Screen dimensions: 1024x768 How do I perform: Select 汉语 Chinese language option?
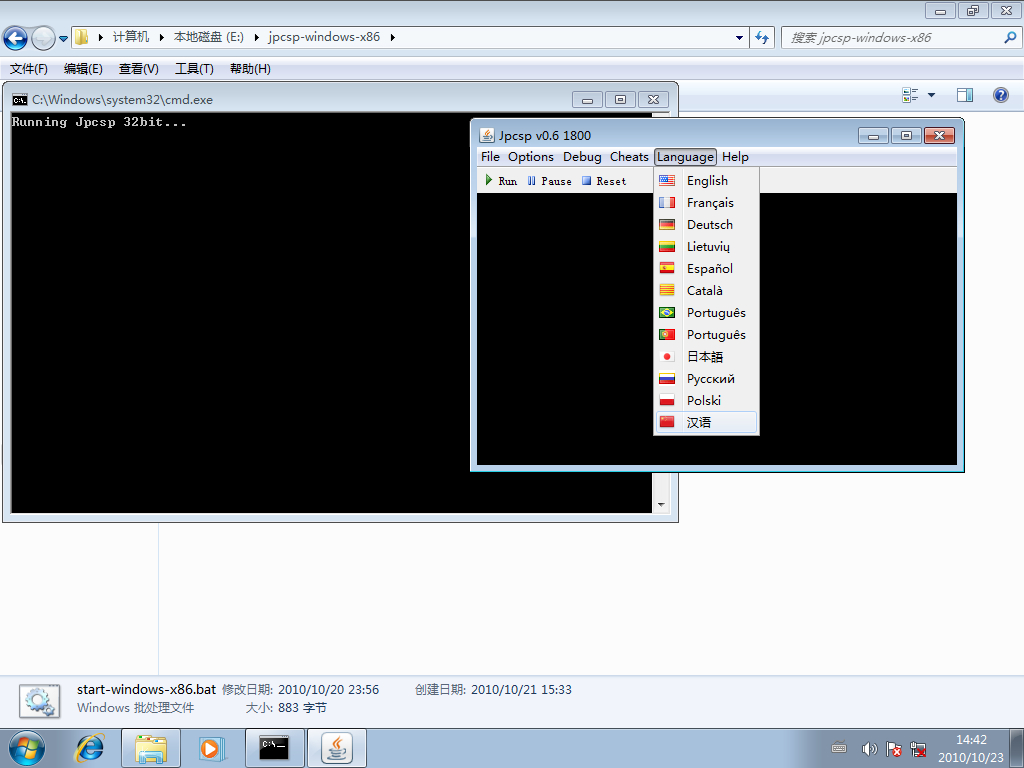tap(706, 423)
